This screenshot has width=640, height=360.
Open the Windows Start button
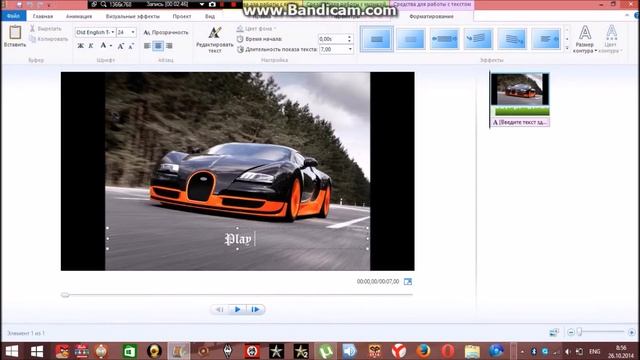[12, 351]
